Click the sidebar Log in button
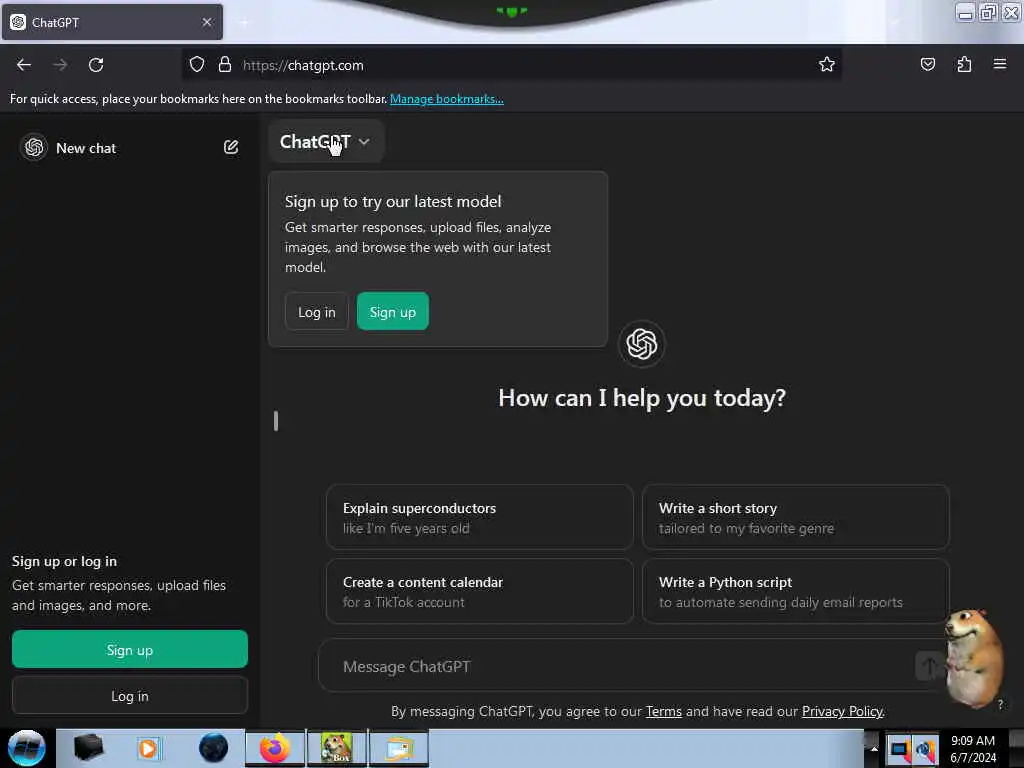This screenshot has height=768, width=1024. (129, 696)
